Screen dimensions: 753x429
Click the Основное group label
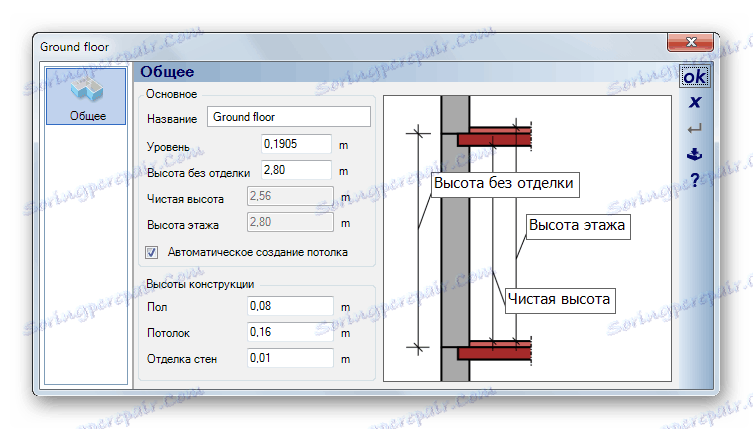171,94
